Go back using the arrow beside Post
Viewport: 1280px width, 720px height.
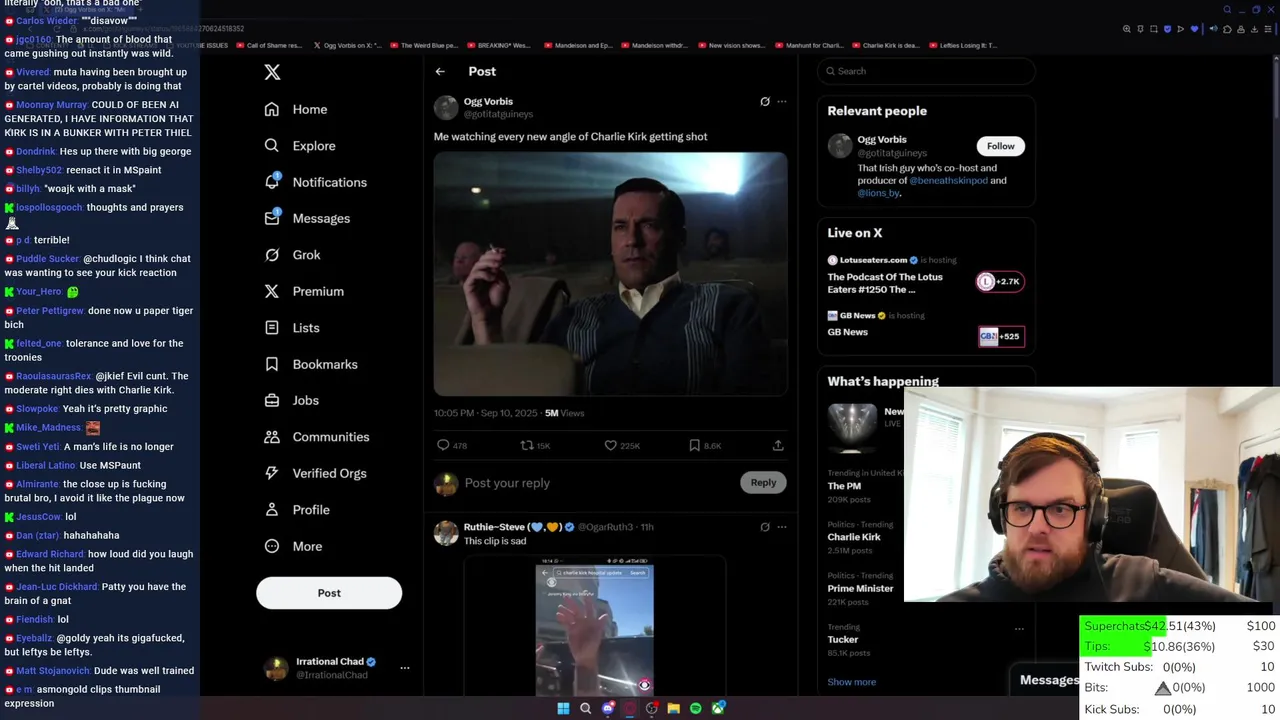click(440, 71)
